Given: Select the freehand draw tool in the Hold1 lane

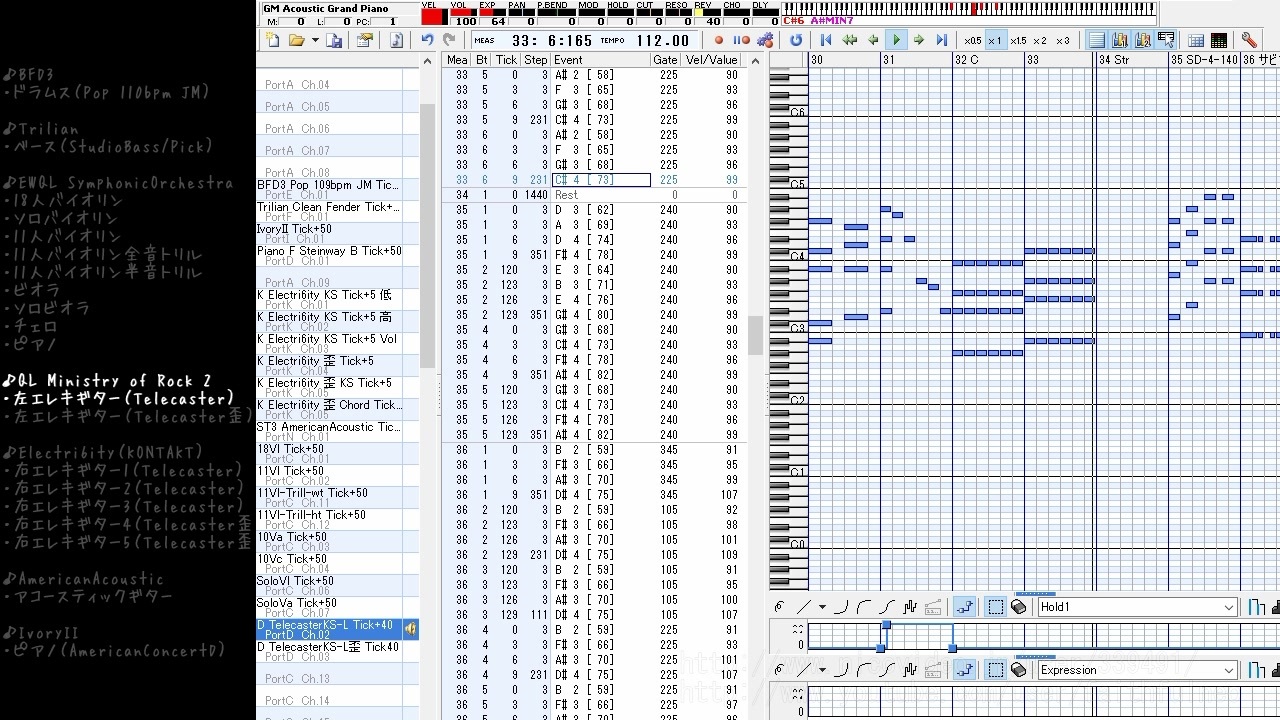Looking at the screenshot, I should point(779,607).
